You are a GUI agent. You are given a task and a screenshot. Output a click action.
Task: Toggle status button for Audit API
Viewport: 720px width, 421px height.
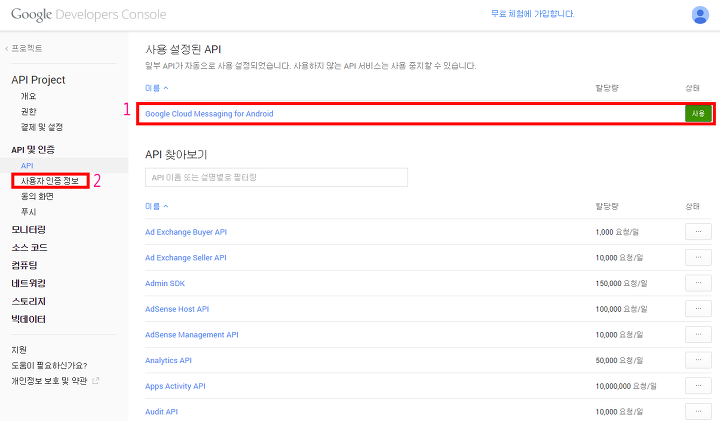tap(698, 411)
